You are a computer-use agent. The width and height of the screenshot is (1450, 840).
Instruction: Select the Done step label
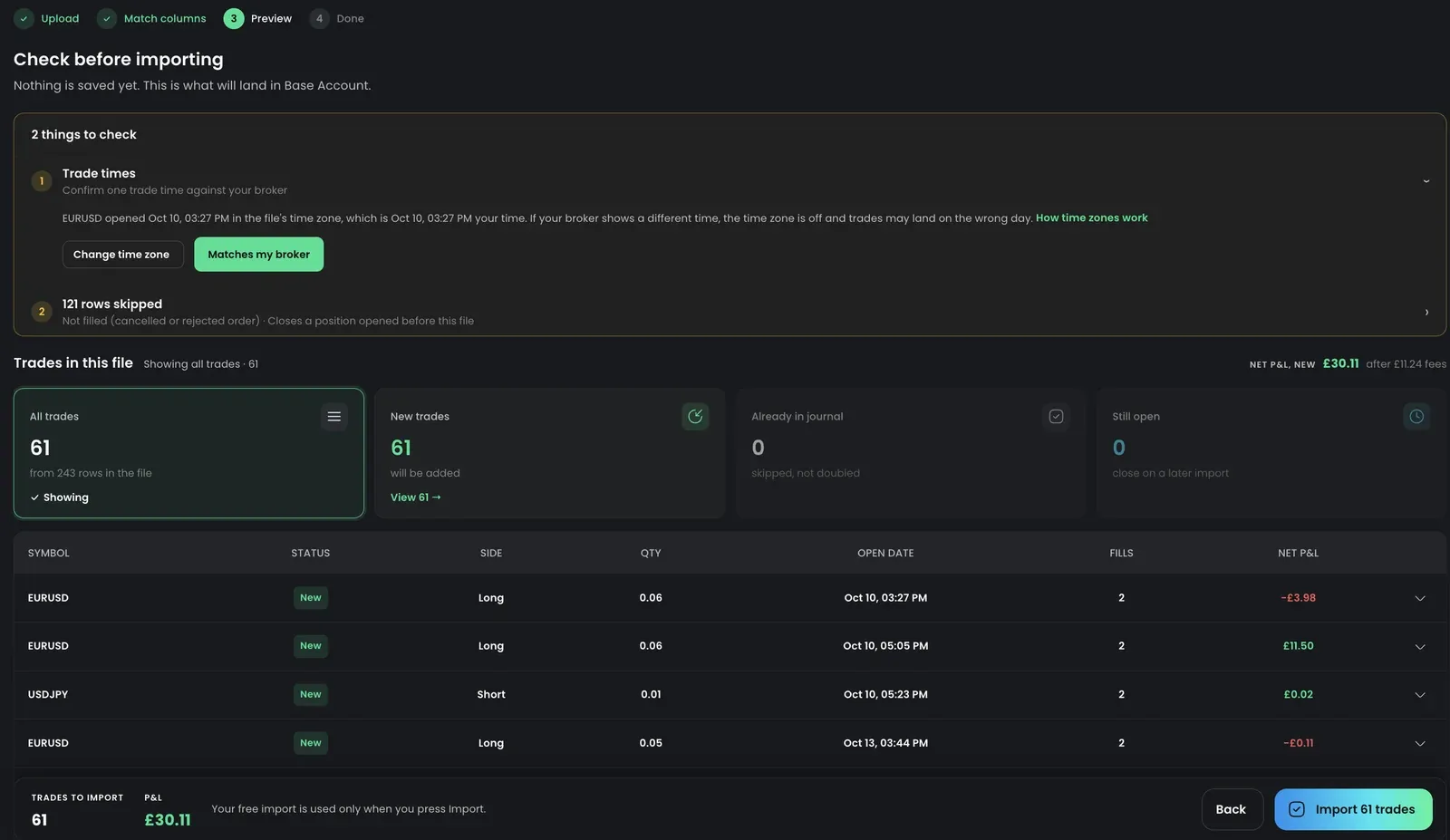tap(350, 18)
